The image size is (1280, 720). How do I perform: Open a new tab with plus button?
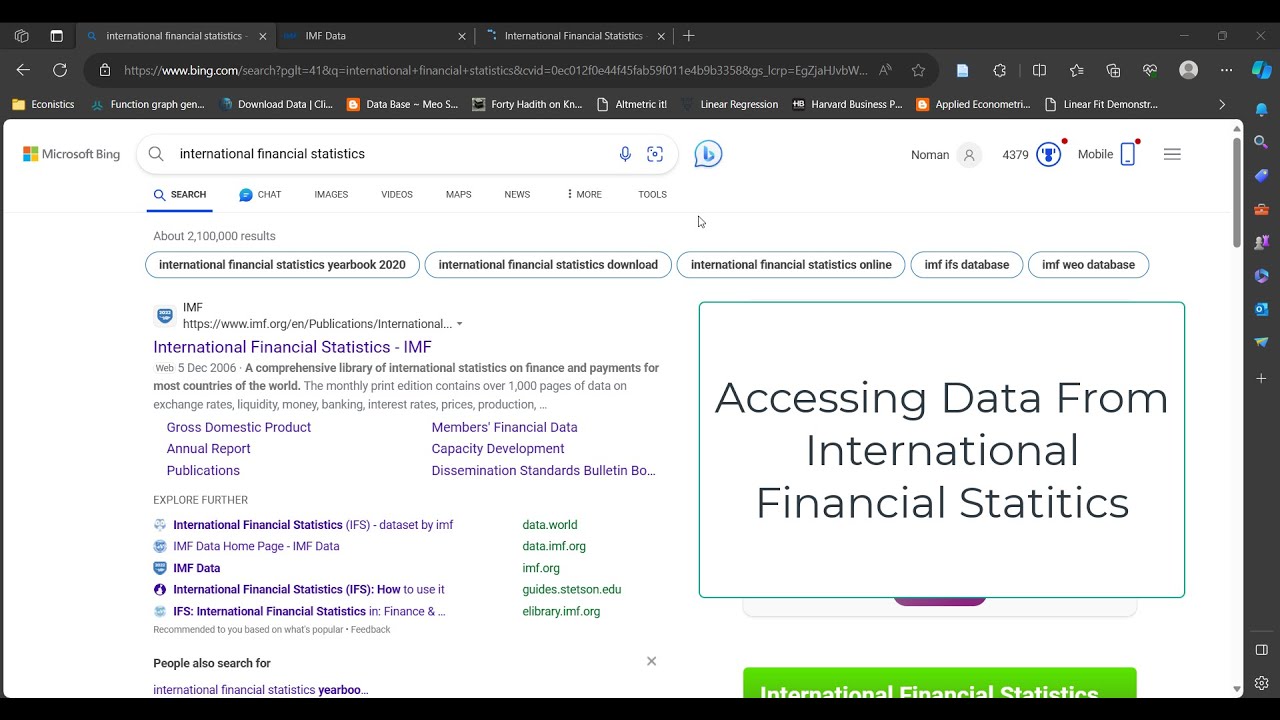click(x=688, y=36)
